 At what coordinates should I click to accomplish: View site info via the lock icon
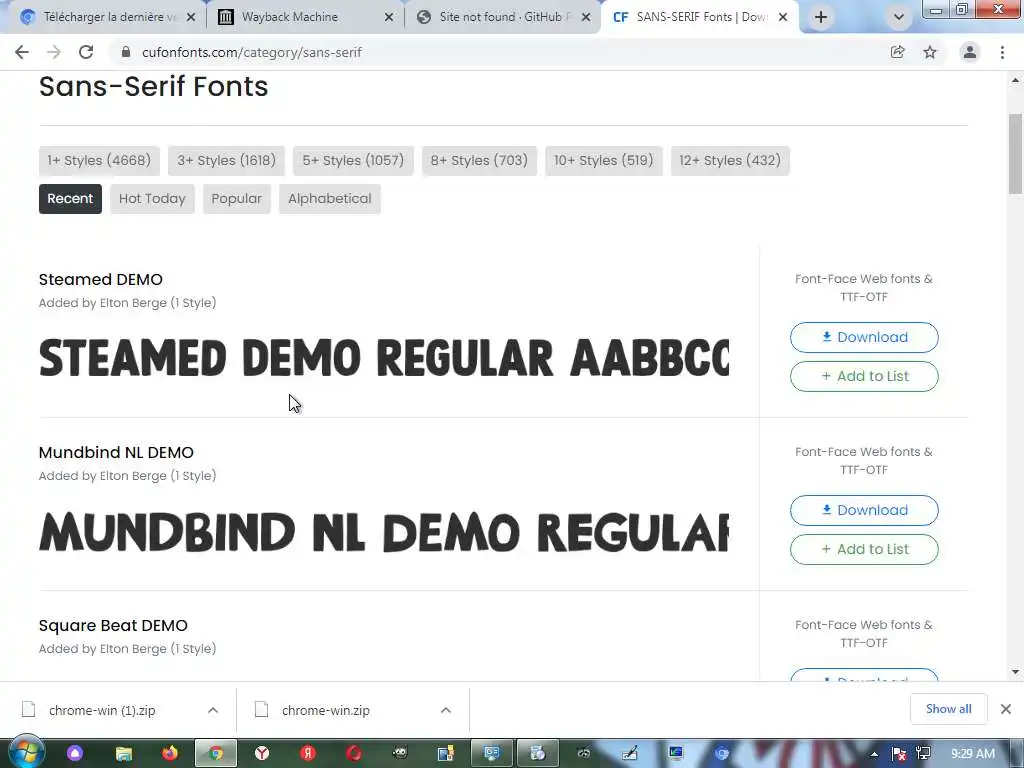pyautogui.click(x=126, y=52)
